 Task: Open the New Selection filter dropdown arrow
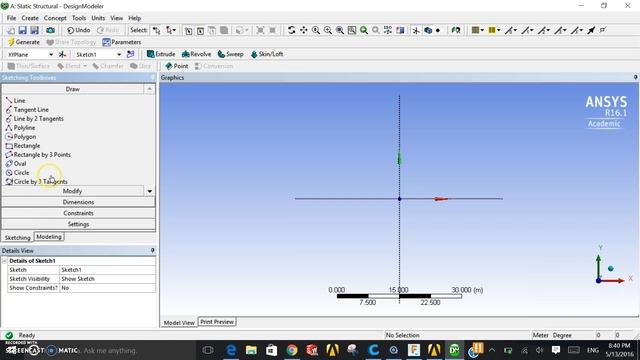(x=174, y=30)
